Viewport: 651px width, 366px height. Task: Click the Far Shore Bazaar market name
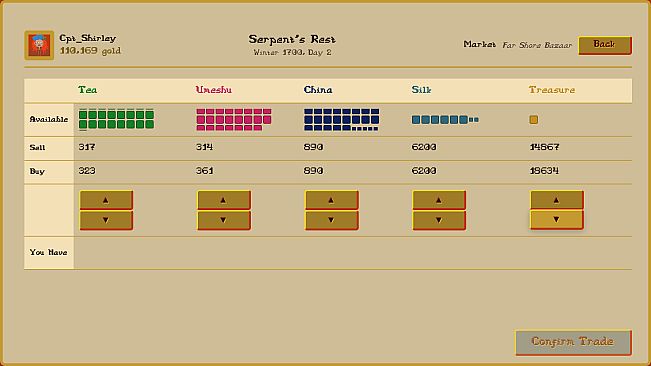(537, 45)
